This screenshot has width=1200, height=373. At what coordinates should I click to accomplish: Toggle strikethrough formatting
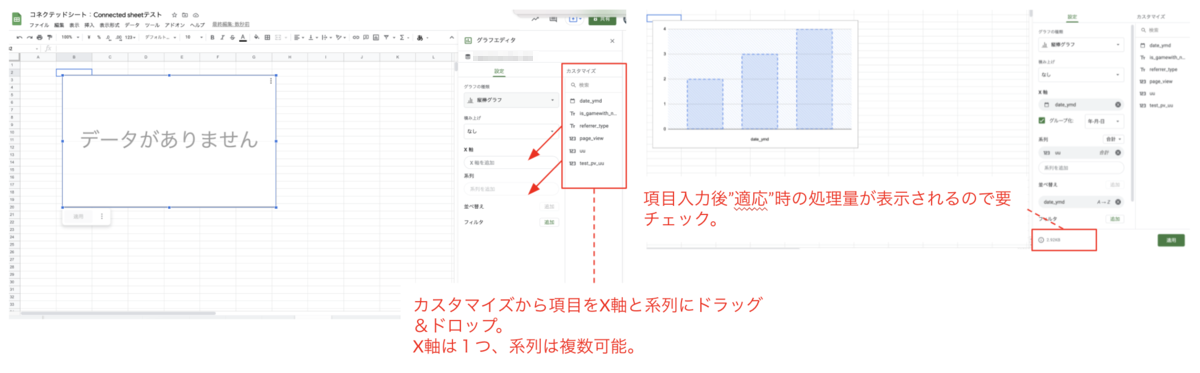pyautogui.click(x=231, y=37)
